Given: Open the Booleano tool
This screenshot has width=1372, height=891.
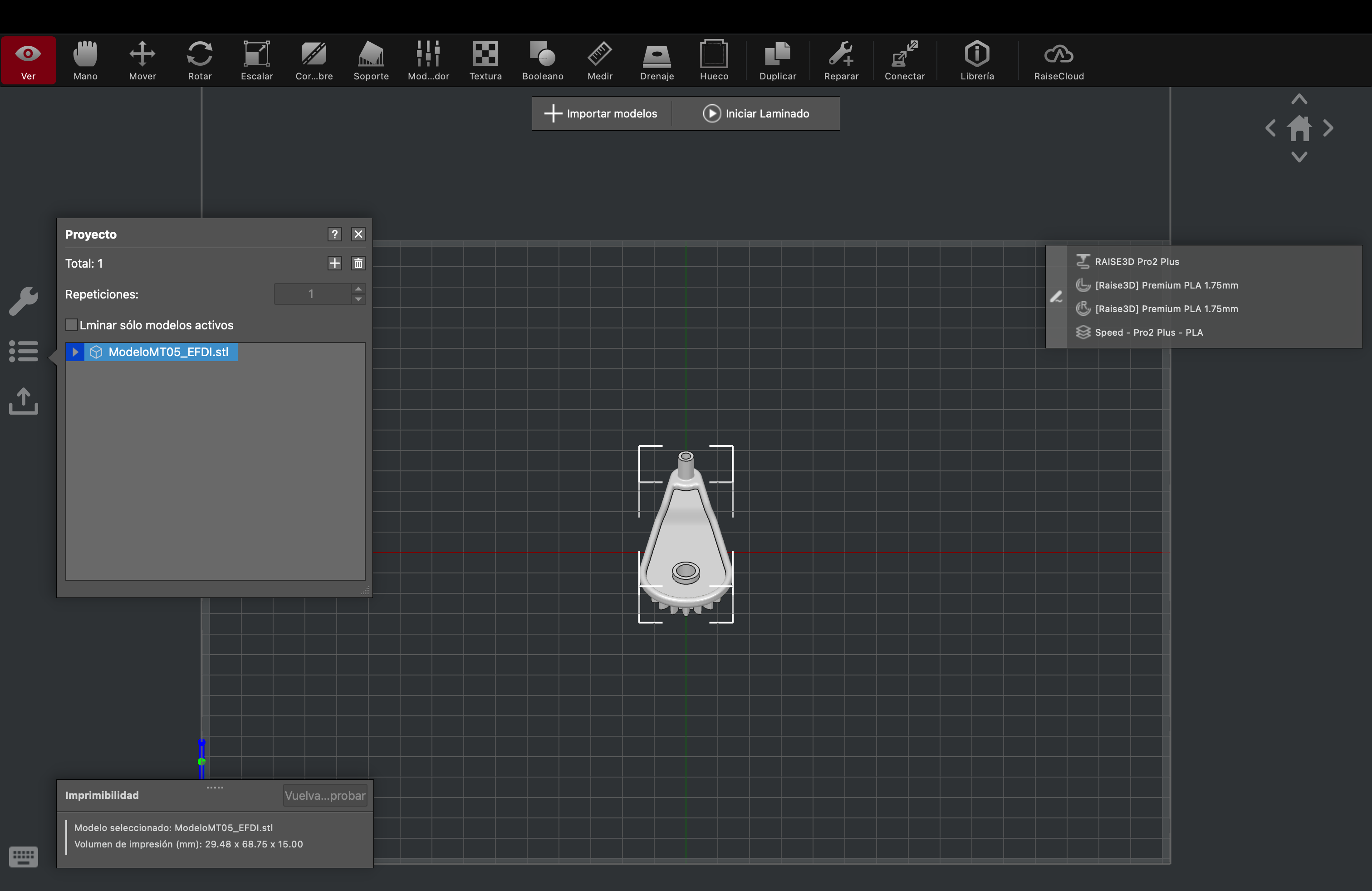Looking at the screenshot, I should [543, 60].
